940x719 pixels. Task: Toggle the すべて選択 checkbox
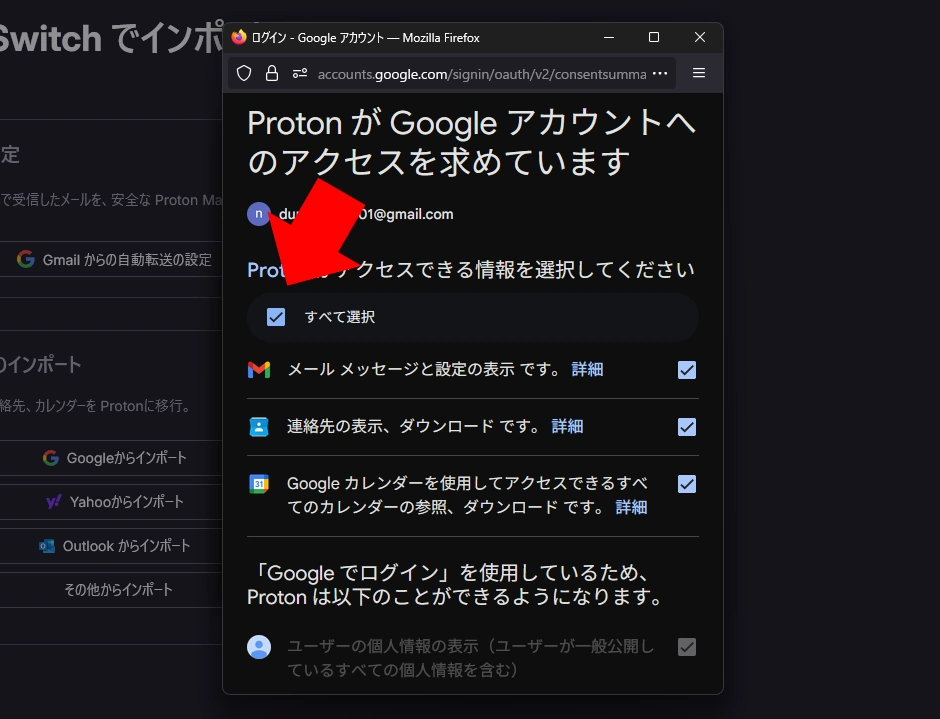(276, 317)
